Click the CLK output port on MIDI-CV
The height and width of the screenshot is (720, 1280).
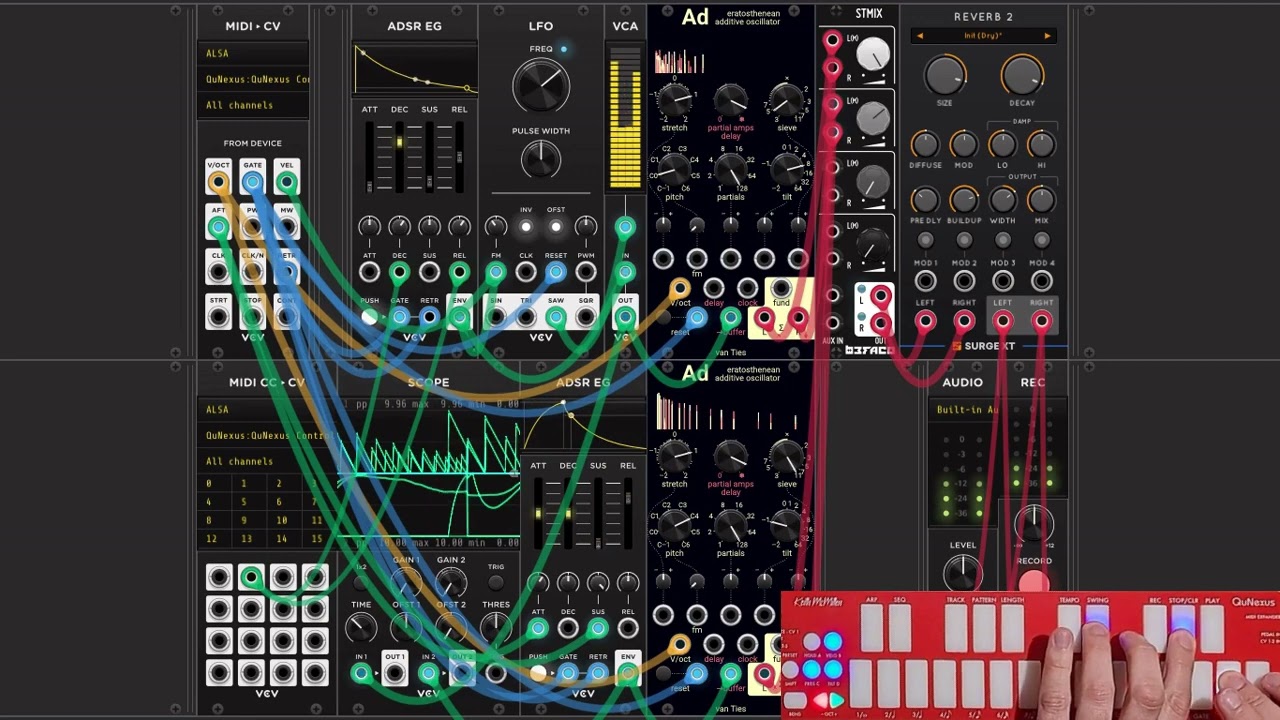[218, 271]
